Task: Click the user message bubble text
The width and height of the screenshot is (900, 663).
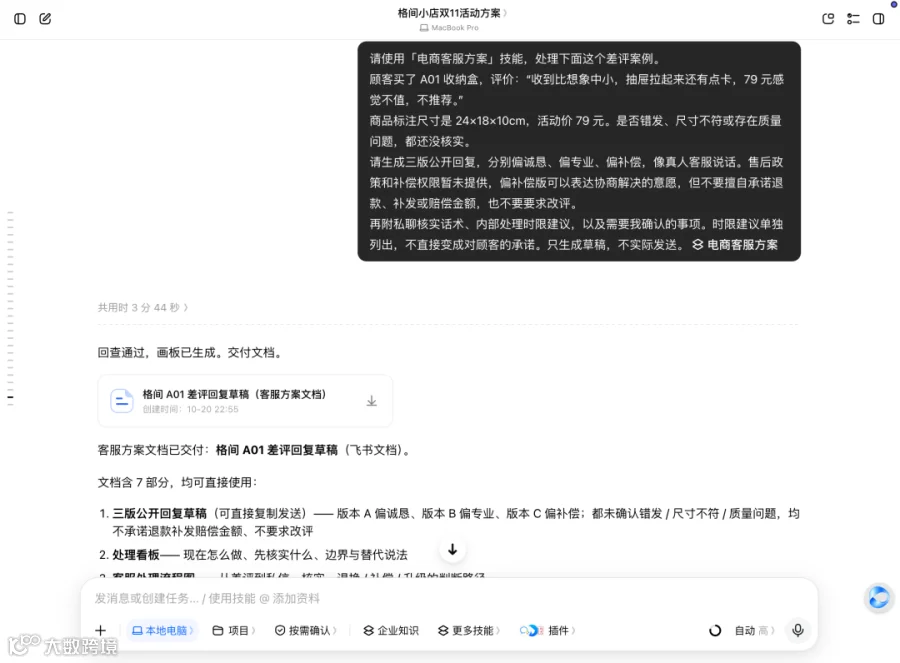Action: (579, 152)
